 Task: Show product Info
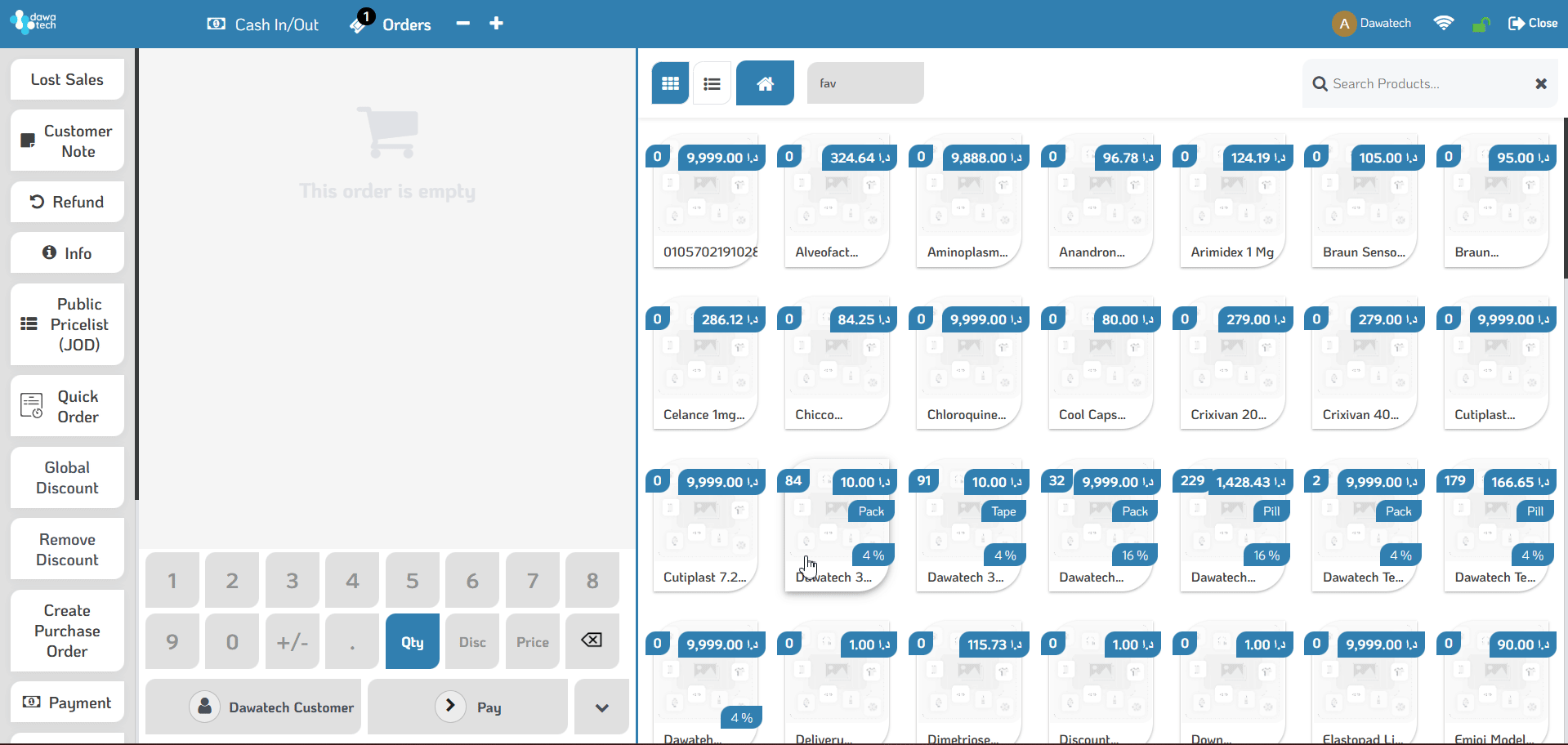tap(67, 253)
